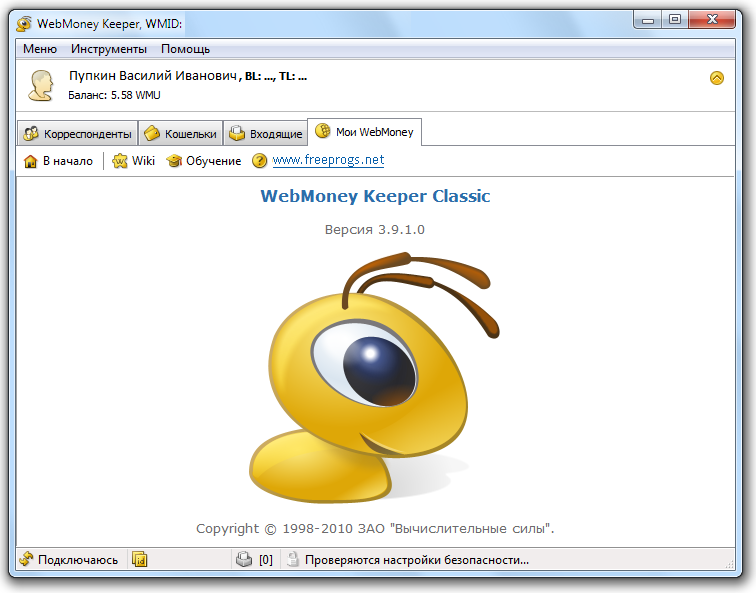Screen dimensions: 756x593
Task: Click the yellow question mark help icon
Action: pyautogui.click(x=259, y=161)
